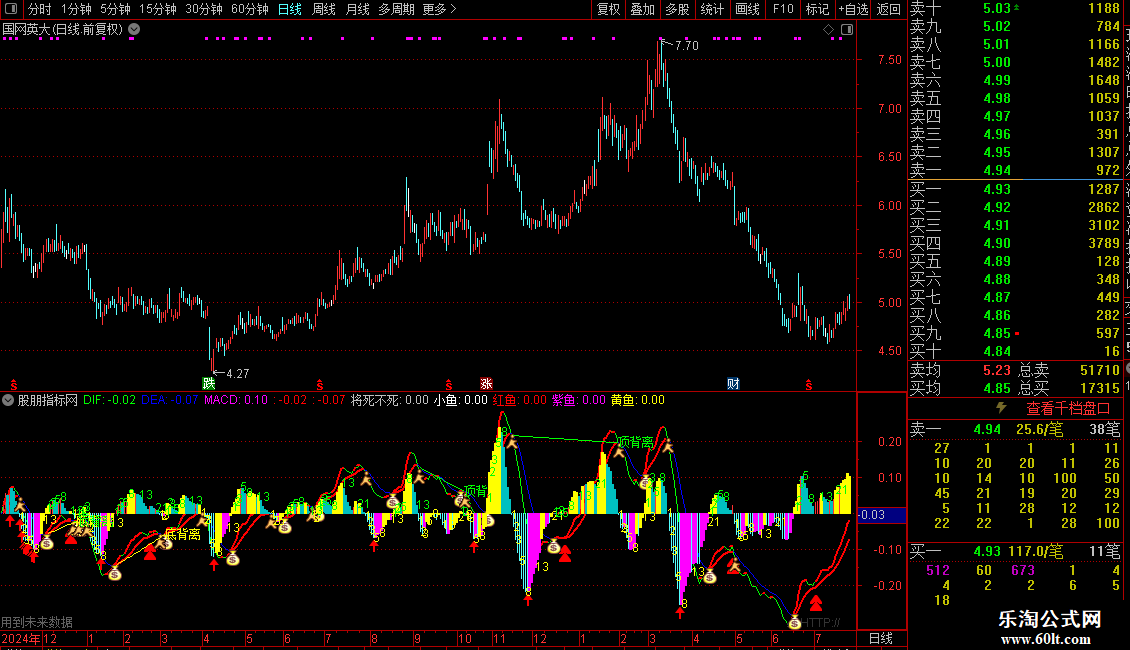Click 标记 mark button
This screenshot has height=650, width=1130.
click(x=817, y=9)
